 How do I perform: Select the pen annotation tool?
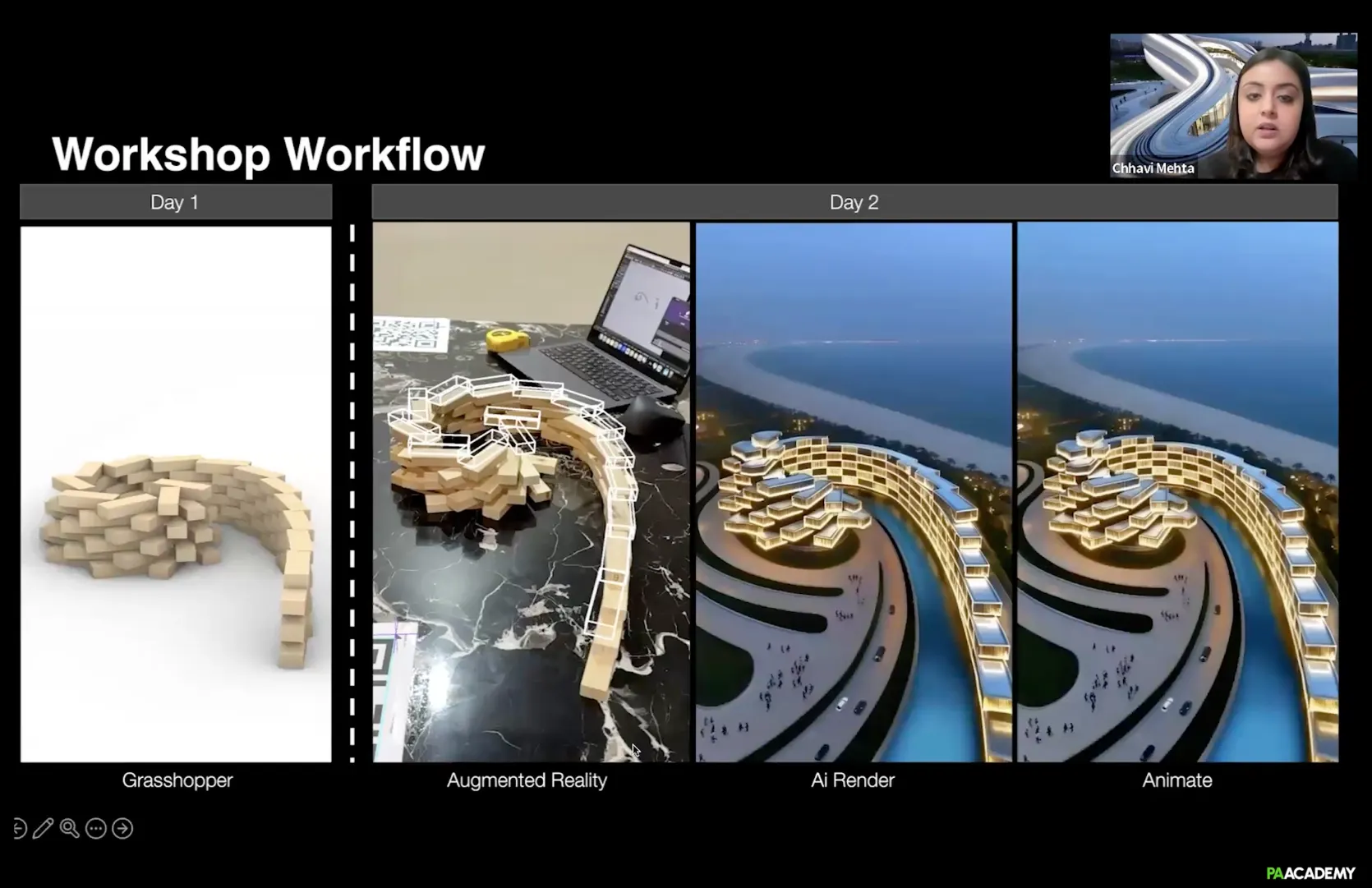43,829
